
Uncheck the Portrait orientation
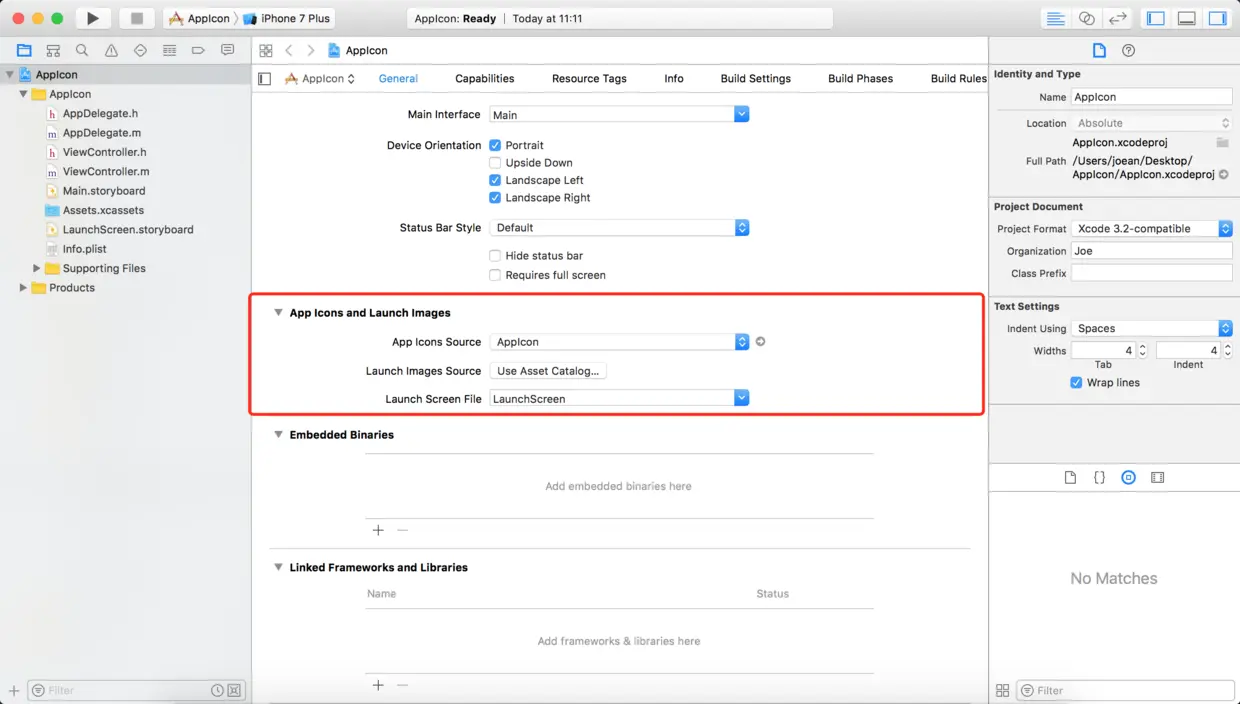(495, 145)
